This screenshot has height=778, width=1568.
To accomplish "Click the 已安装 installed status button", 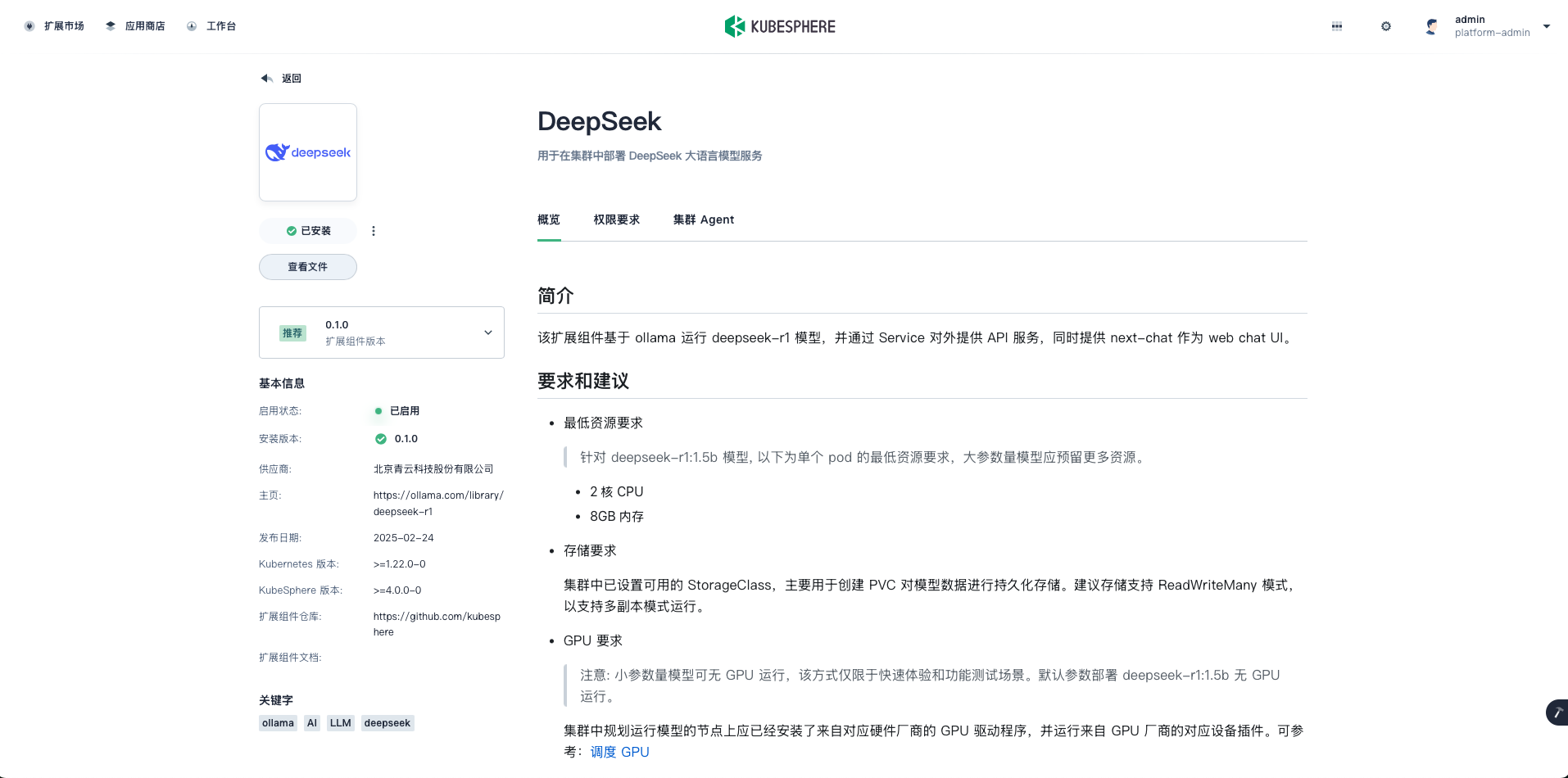I will [308, 231].
